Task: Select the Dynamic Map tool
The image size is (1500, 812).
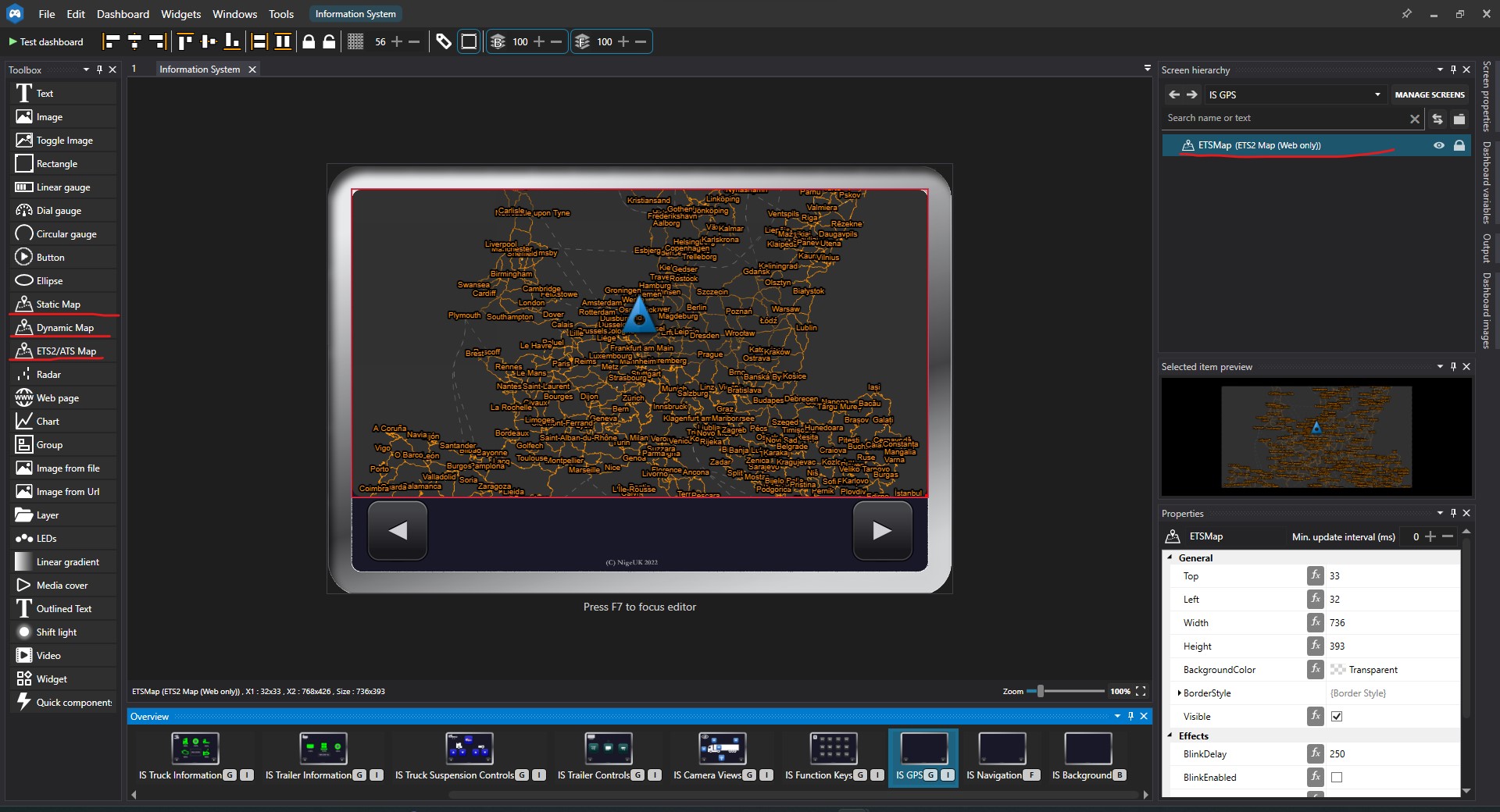Action: (64, 327)
